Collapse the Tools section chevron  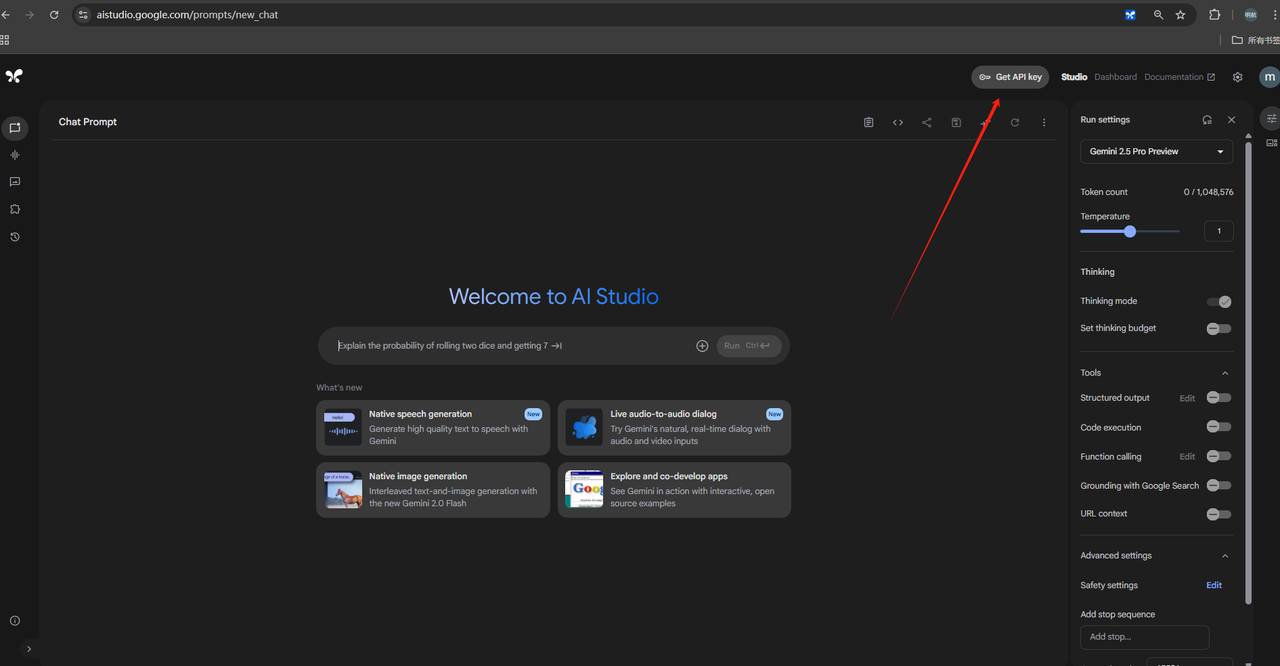(x=1225, y=373)
